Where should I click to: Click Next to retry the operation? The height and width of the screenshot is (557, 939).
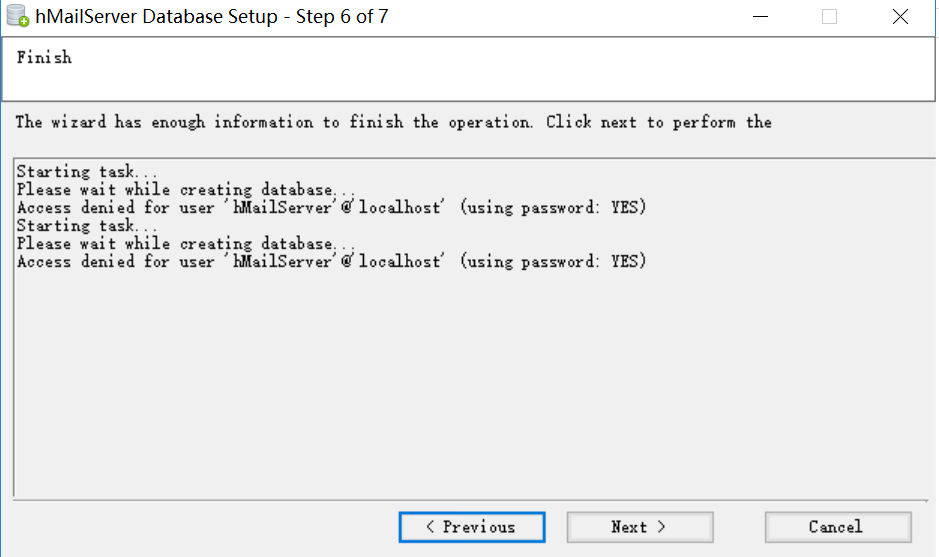click(640, 527)
